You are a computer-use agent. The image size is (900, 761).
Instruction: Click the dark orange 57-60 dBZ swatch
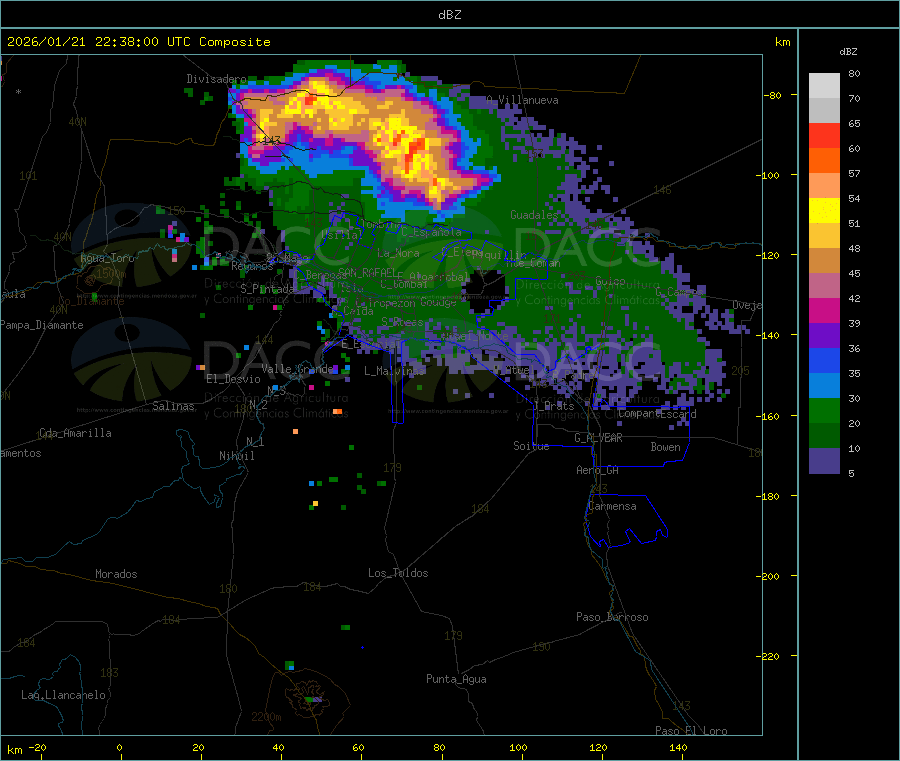824,160
